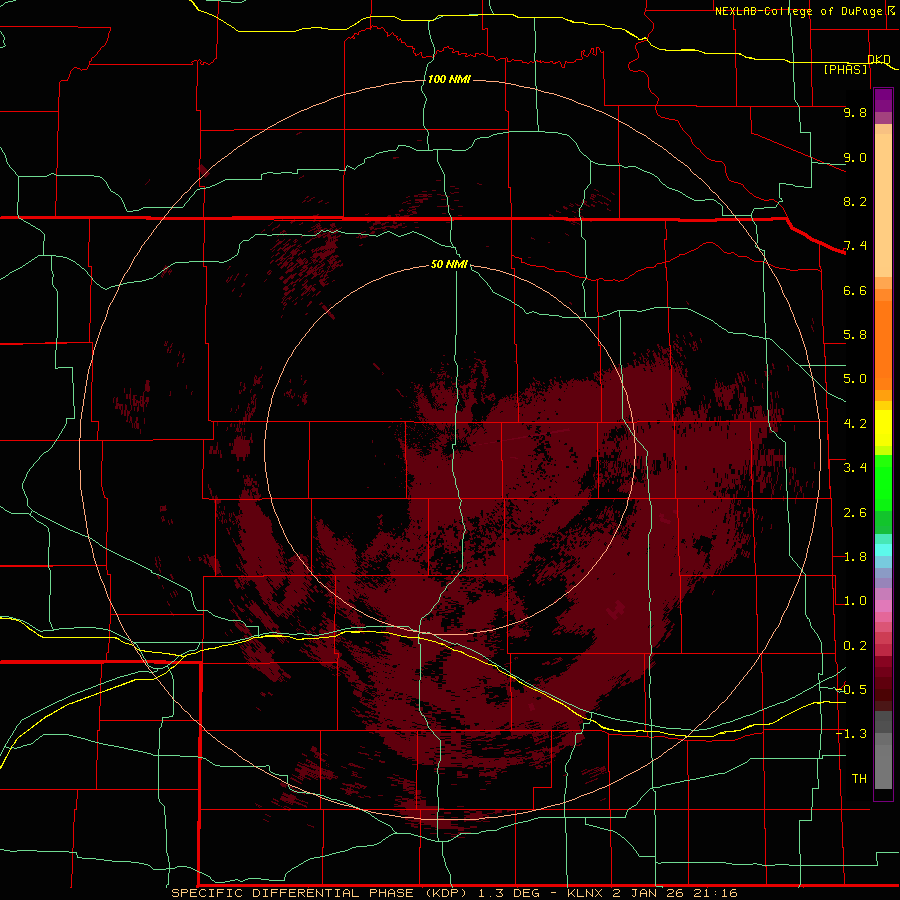Click the 5.8 scale value
The image size is (900, 900).
[x=855, y=335]
